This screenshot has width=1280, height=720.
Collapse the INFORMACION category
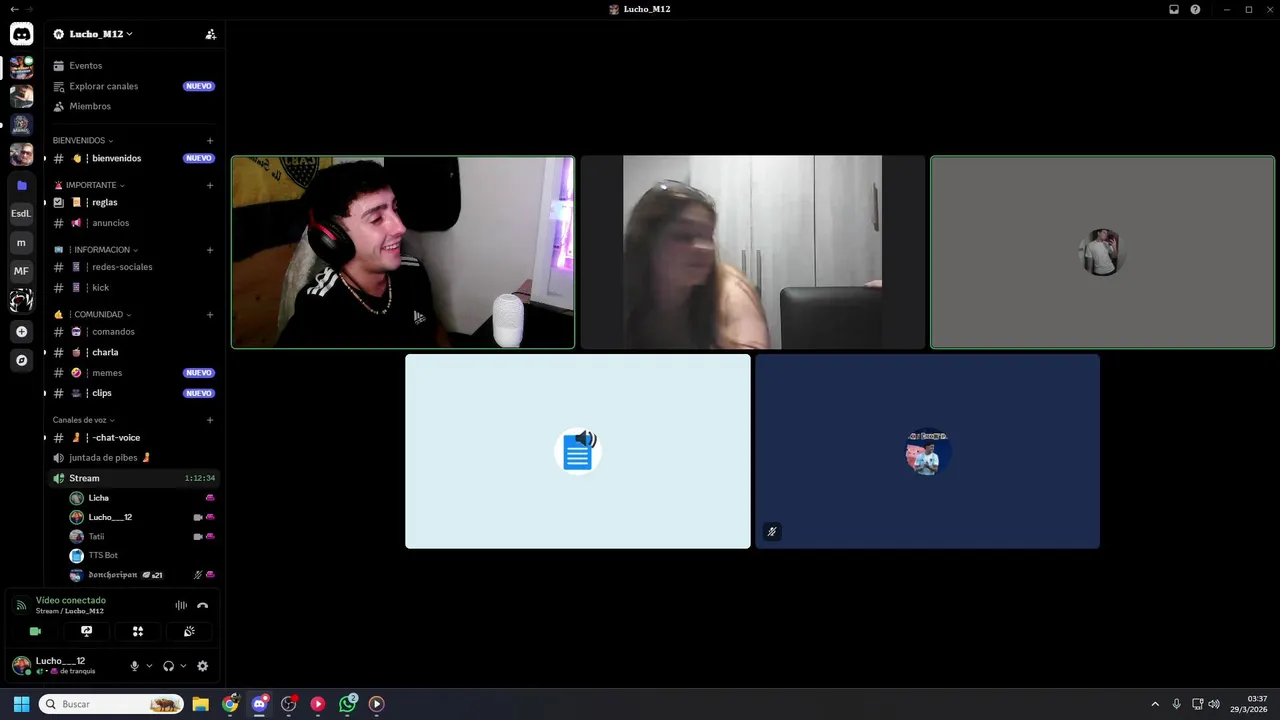[96, 250]
